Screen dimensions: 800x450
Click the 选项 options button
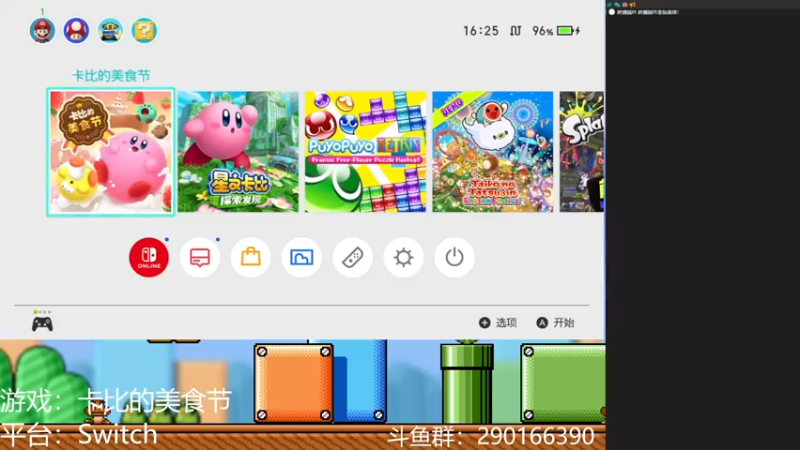(x=498, y=322)
